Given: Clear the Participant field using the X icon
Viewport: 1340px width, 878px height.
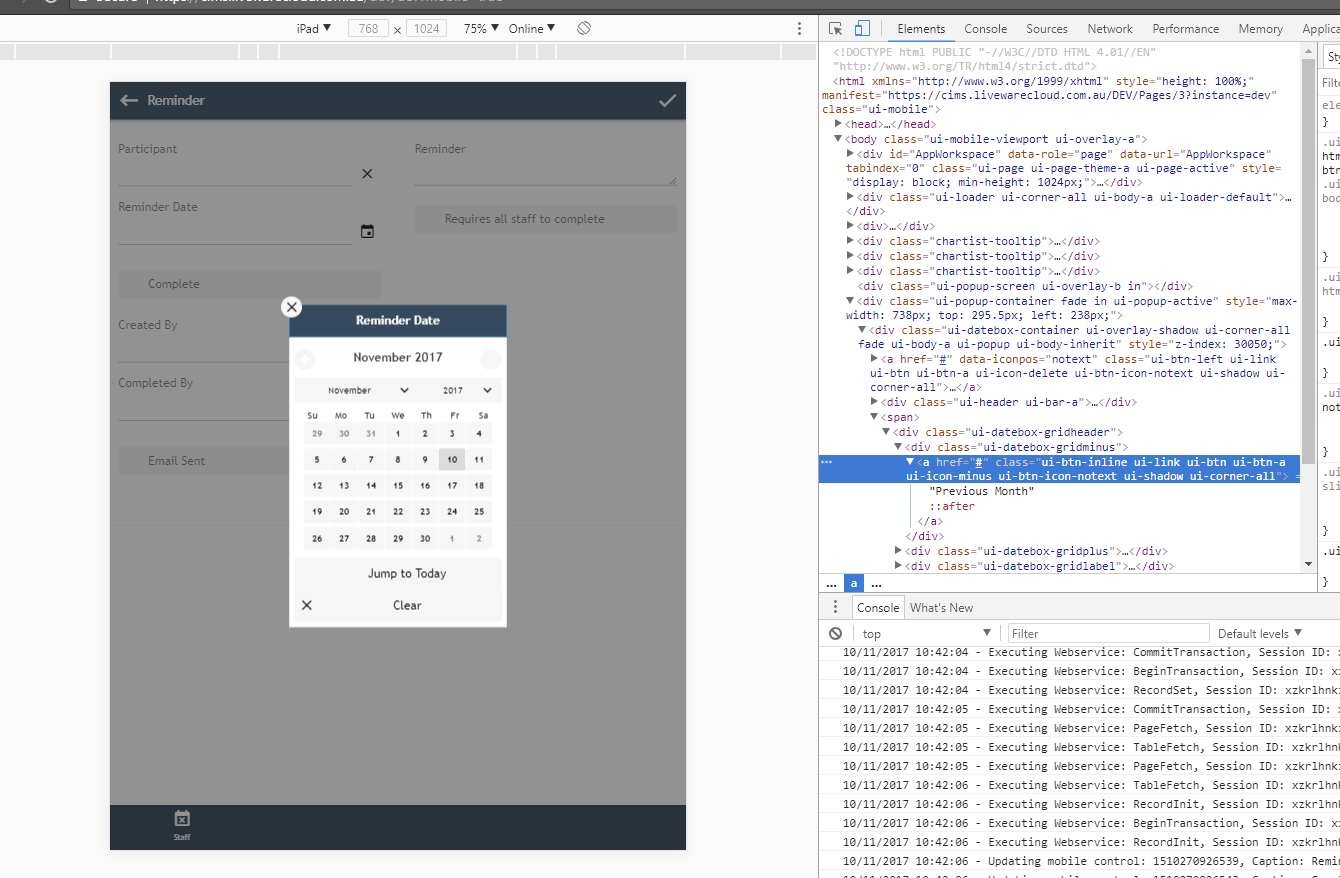Looking at the screenshot, I should point(367,173).
